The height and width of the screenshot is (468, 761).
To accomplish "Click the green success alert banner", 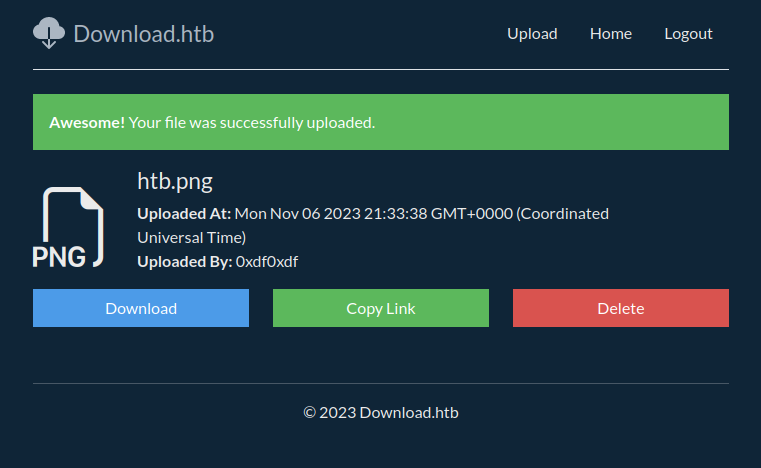I will point(550,122).
